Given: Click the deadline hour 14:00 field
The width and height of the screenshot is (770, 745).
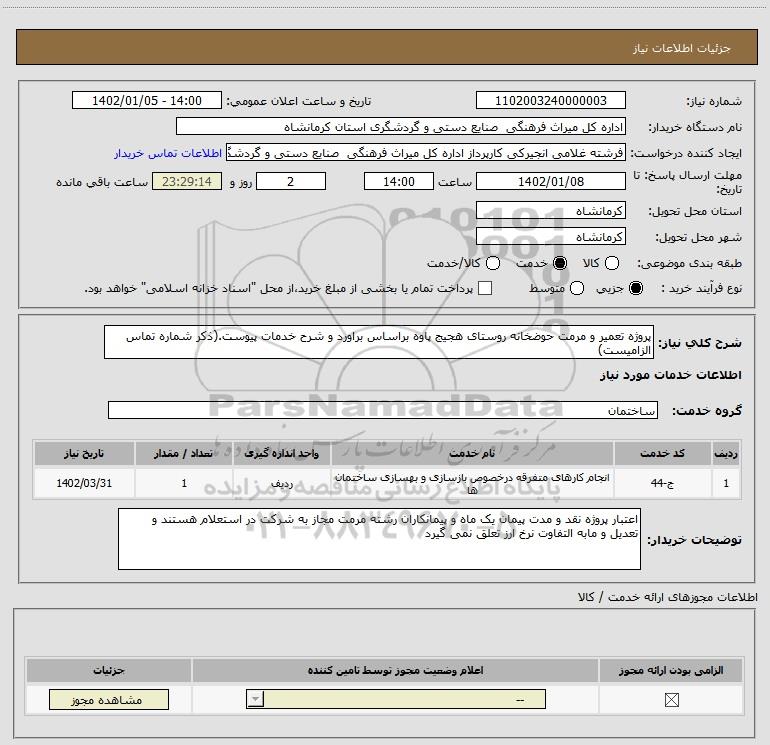Looking at the screenshot, I should pyautogui.click(x=399, y=181).
